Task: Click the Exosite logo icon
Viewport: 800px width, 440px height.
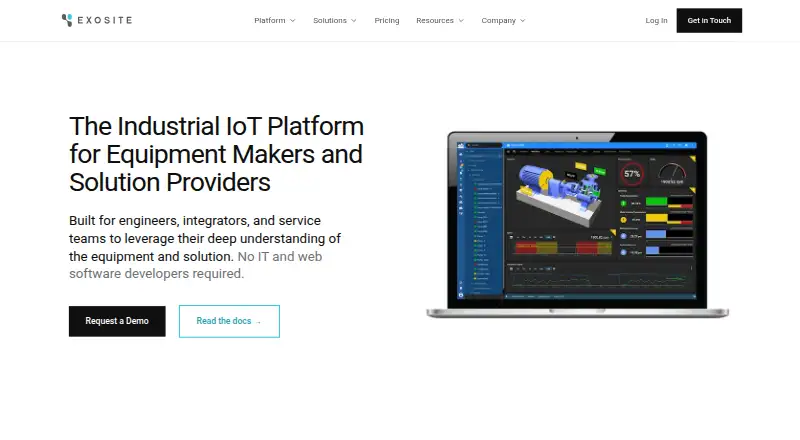Action: click(x=67, y=20)
